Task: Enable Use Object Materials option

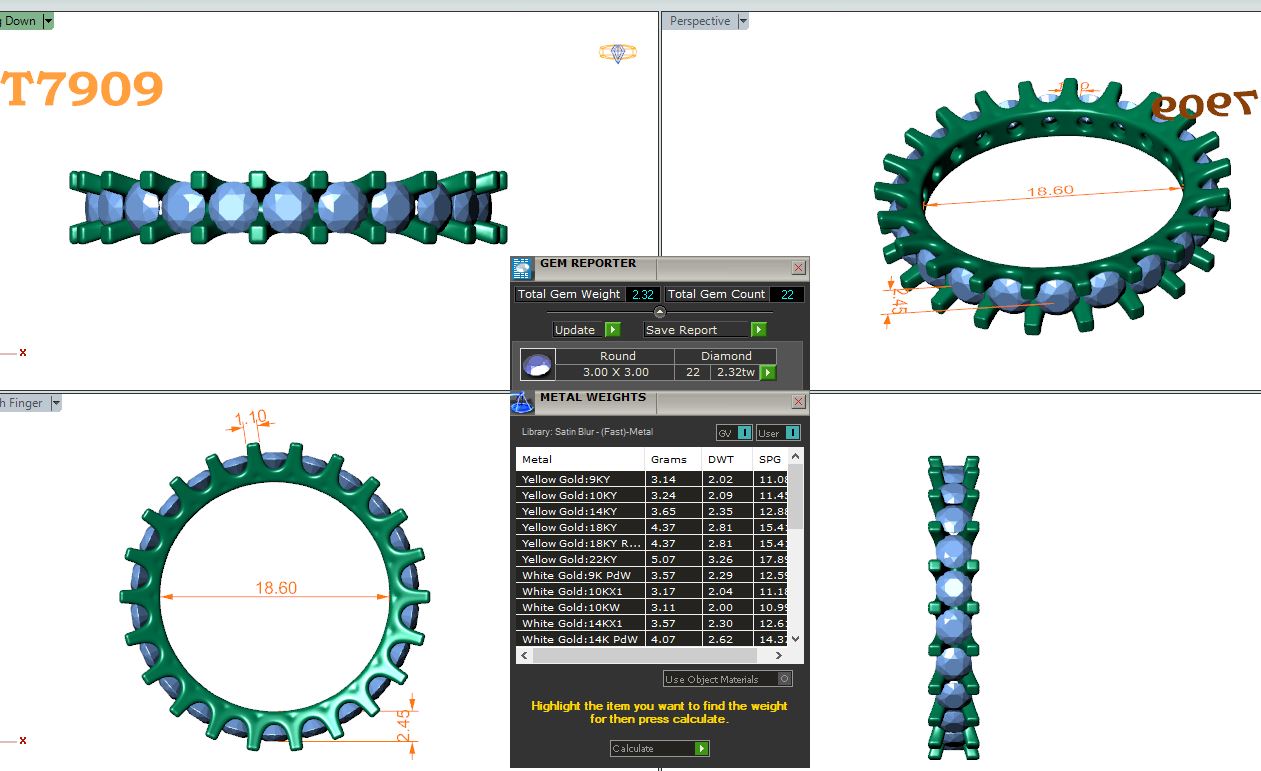Action: [x=785, y=679]
